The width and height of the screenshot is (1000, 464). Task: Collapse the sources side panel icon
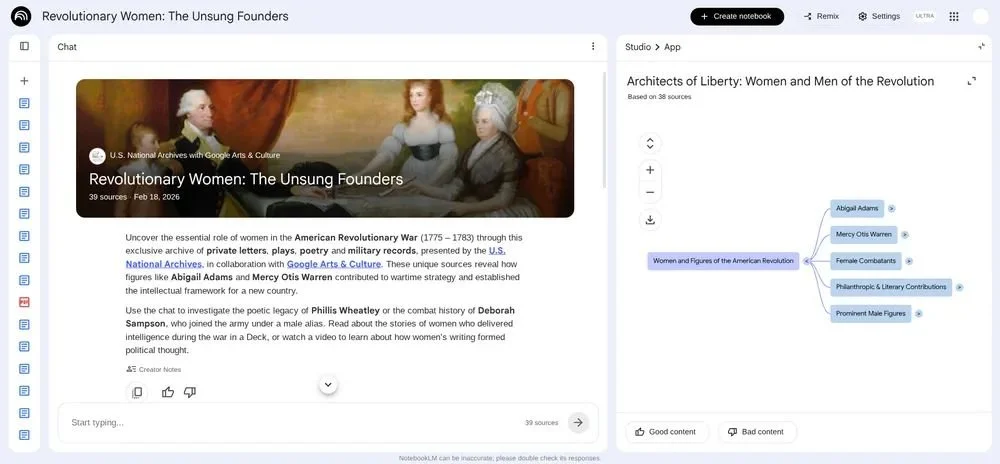click(x=24, y=46)
